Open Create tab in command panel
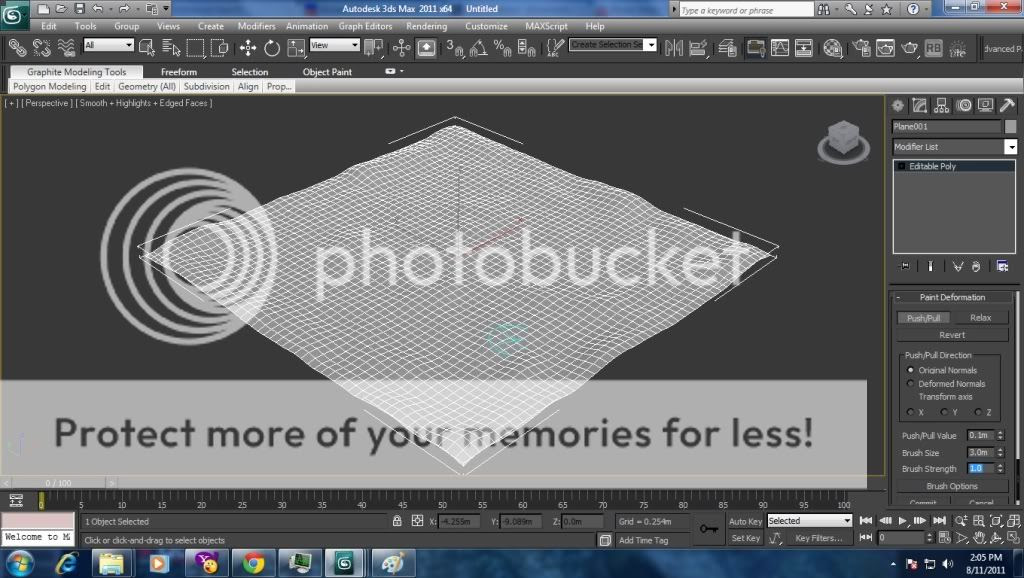Image resolution: width=1024 pixels, height=578 pixels. point(898,105)
